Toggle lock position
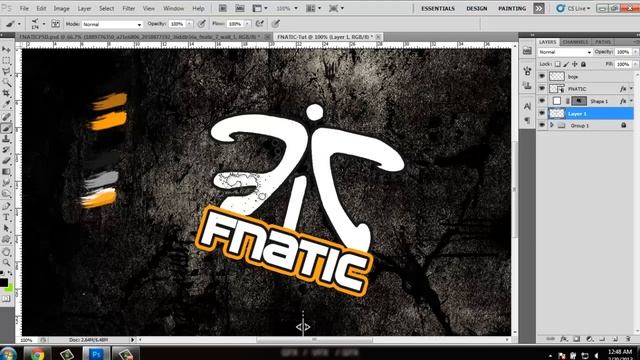Image resolution: width=640 pixels, height=360 pixels. point(575,64)
